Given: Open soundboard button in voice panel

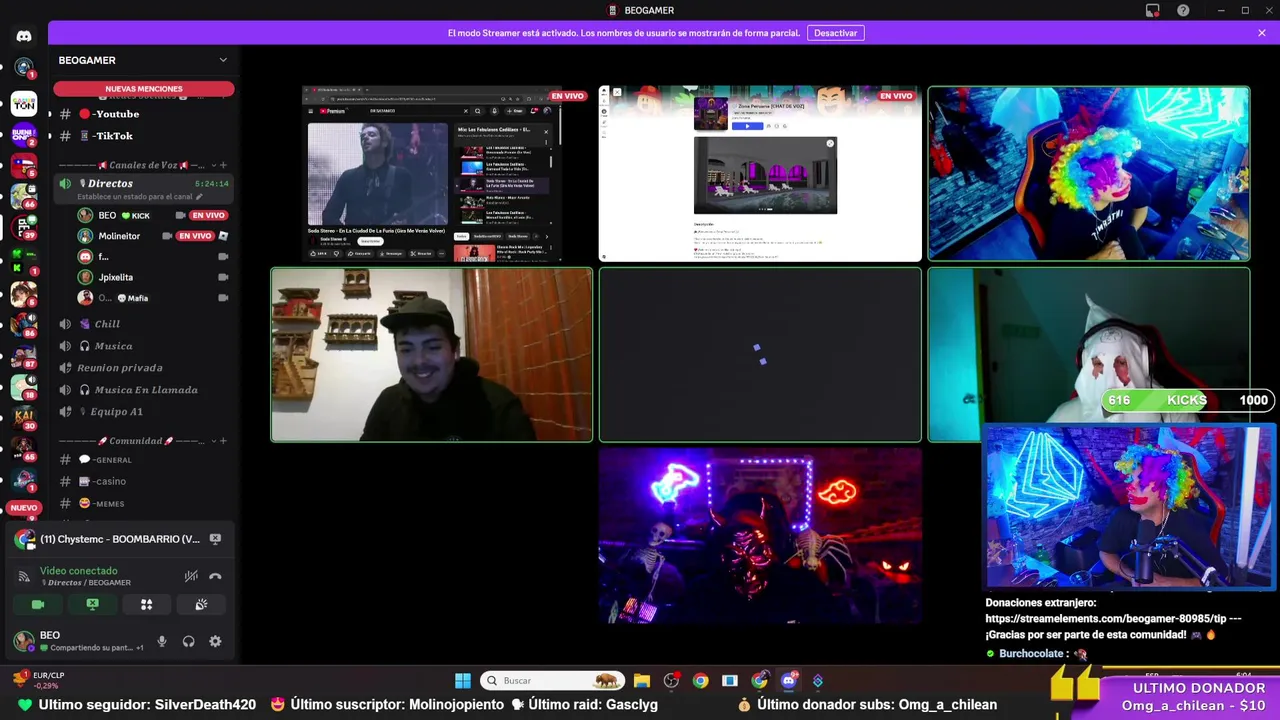Looking at the screenshot, I should pos(201,604).
